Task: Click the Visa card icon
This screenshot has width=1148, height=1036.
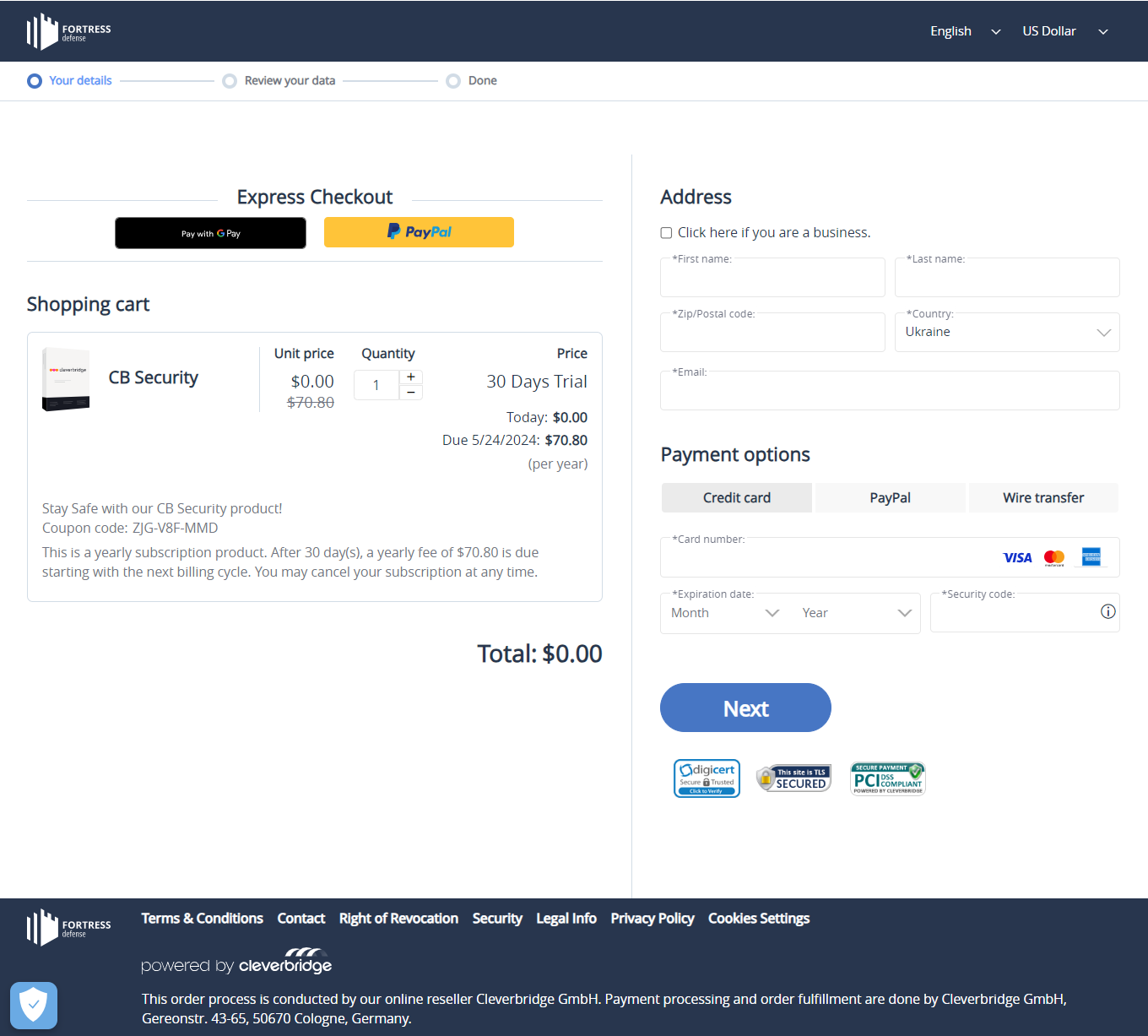Action: pos(1017,558)
